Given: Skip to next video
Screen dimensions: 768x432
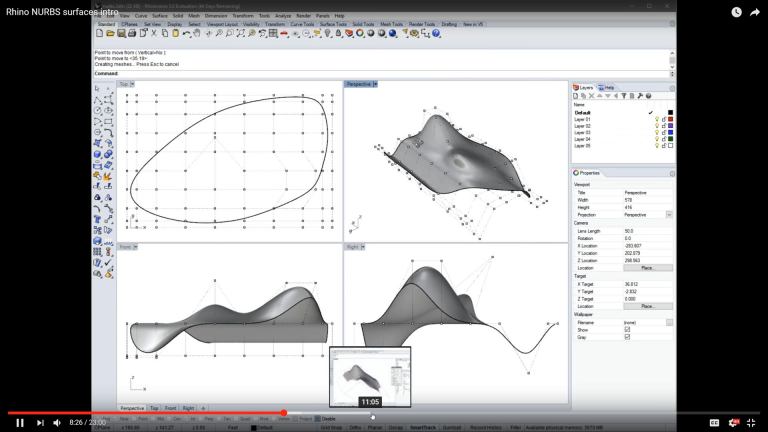Looking at the screenshot, I should (x=39, y=423).
